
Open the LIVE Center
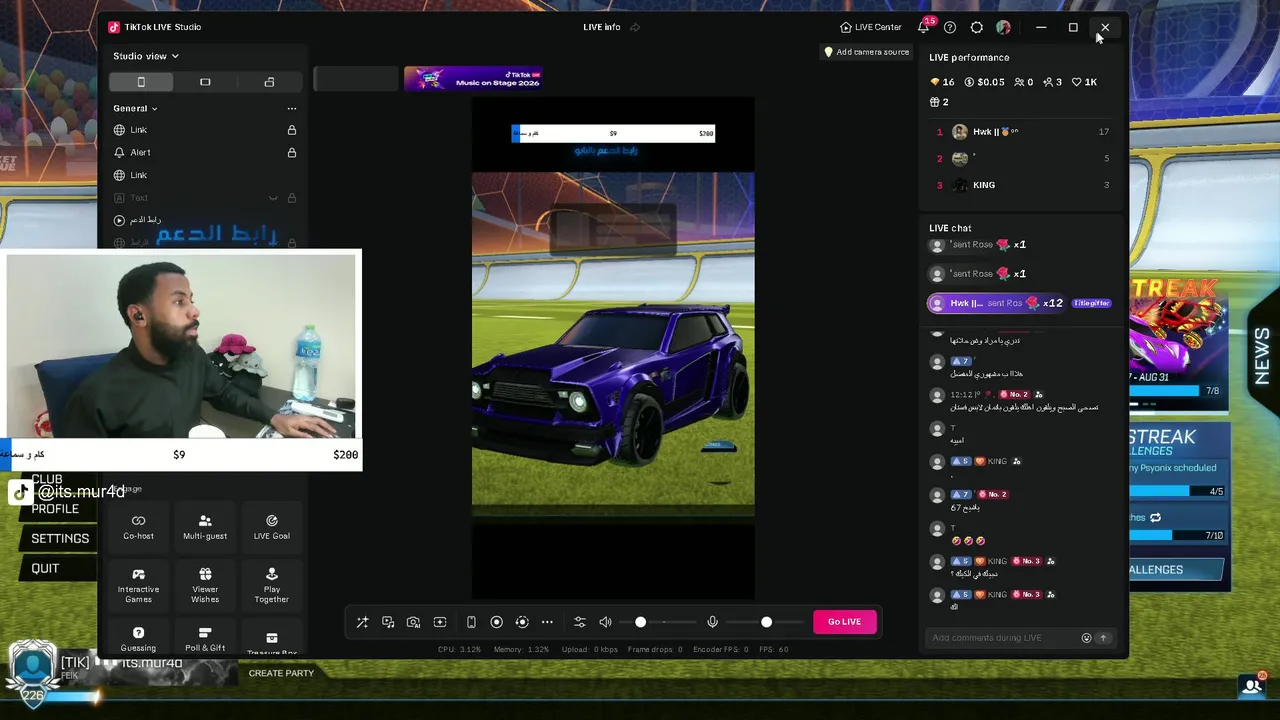tap(870, 27)
